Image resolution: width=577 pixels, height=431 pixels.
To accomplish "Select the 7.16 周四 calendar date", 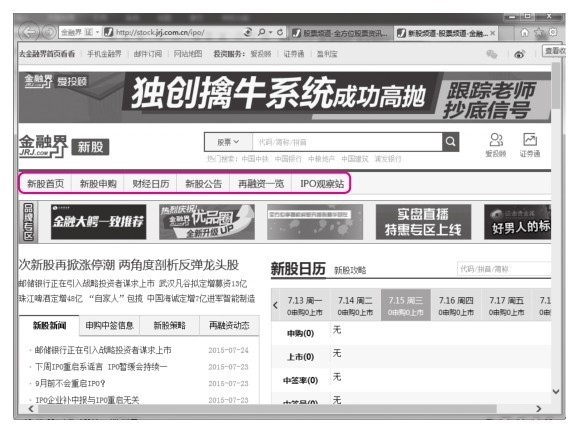I will point(456,305).
